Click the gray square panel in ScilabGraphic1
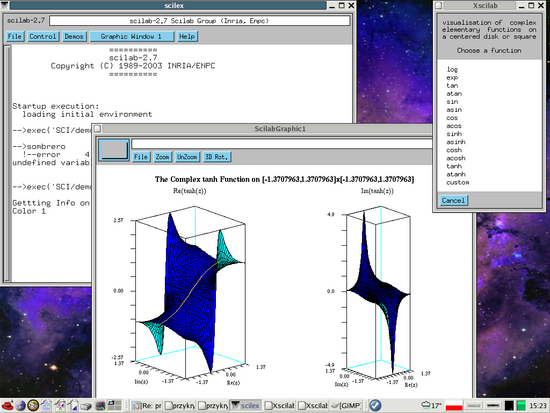550x413 pixels. [114, 150]
